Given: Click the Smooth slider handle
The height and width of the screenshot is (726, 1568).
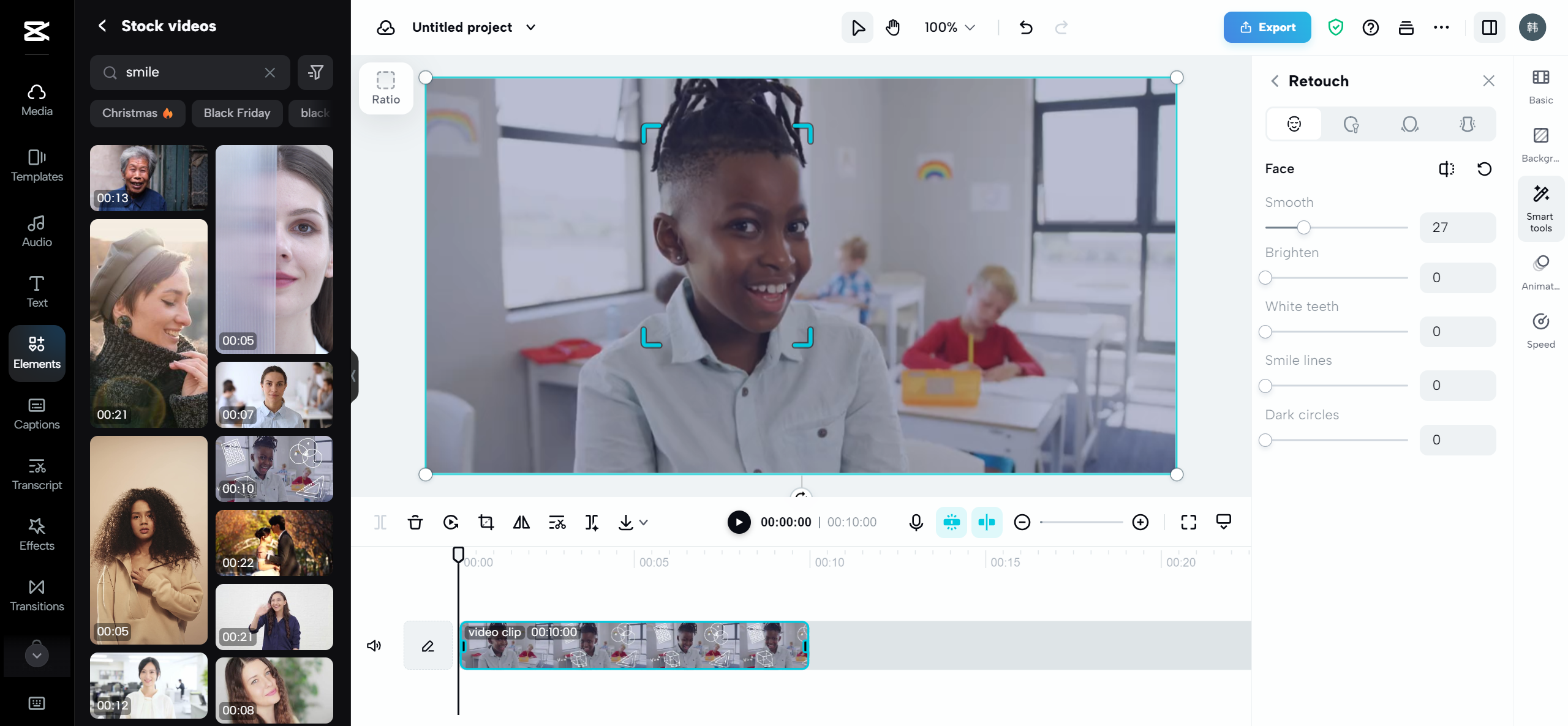Looking at the screenshot, I should pos(1303,228).
